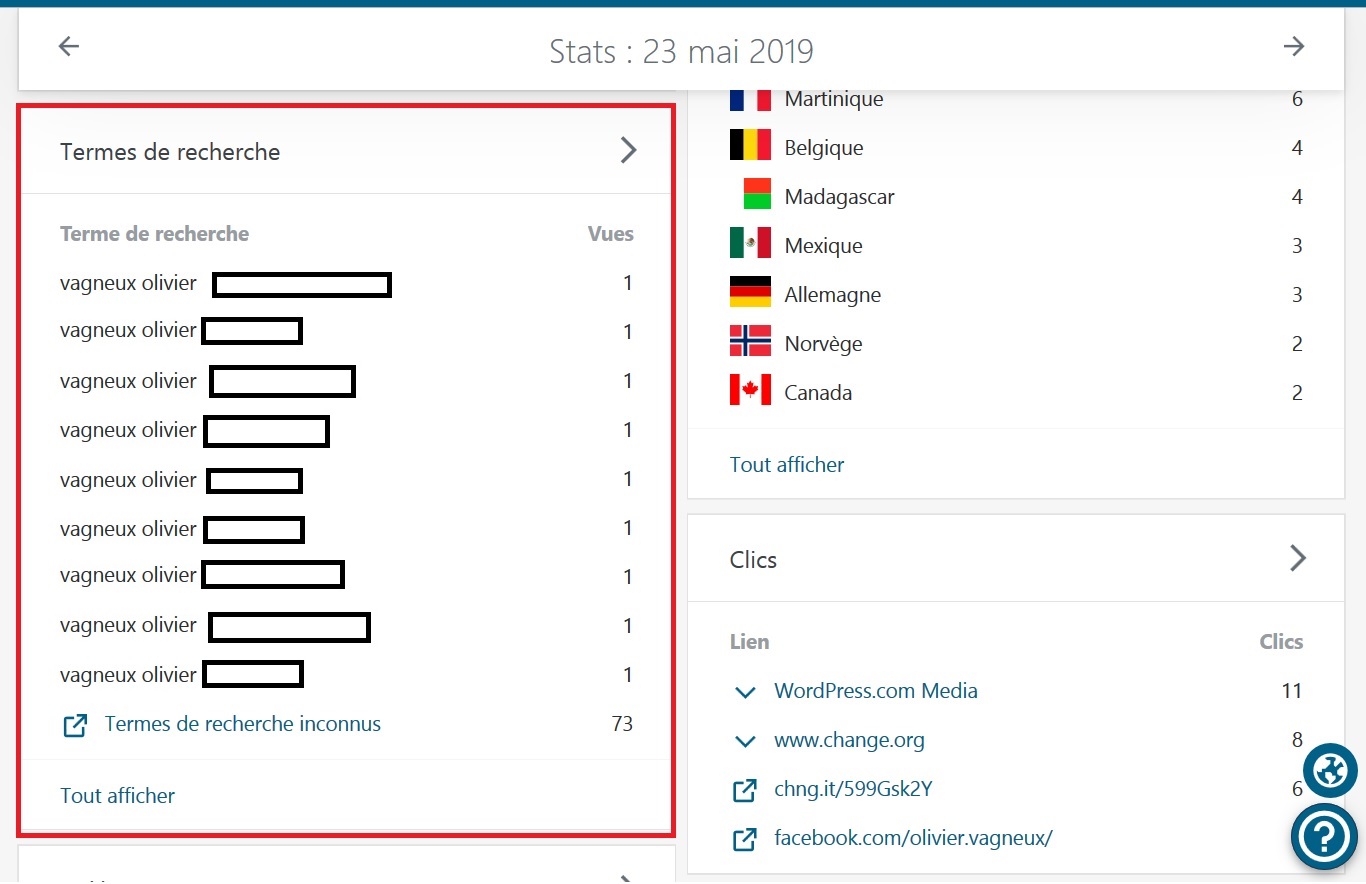
Task: Expand the WordPress.com Media row chevron
Action: (744, 692)
